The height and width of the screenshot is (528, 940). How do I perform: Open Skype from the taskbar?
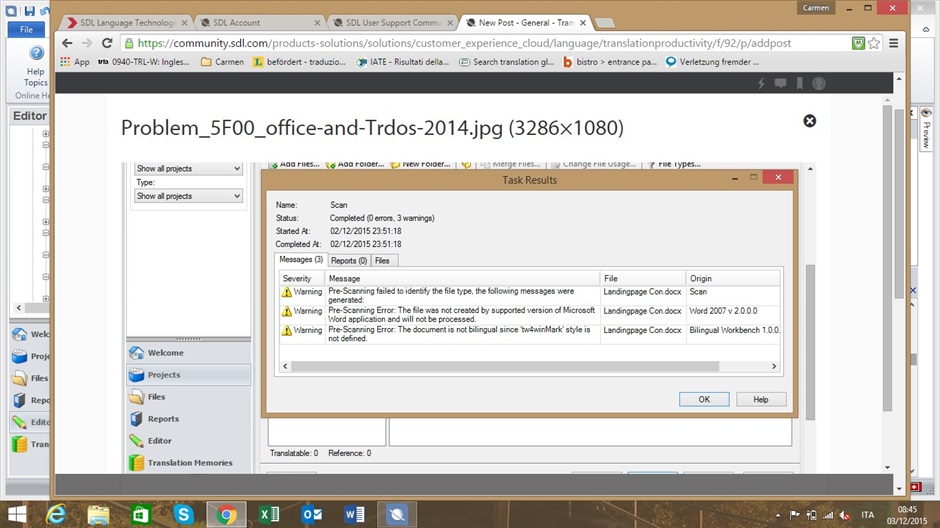point(183,514)
